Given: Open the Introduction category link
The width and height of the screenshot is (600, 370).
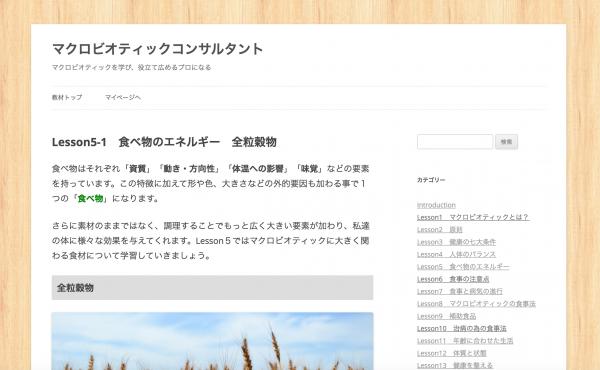Looking at the screenshot, I should (436, 205).
